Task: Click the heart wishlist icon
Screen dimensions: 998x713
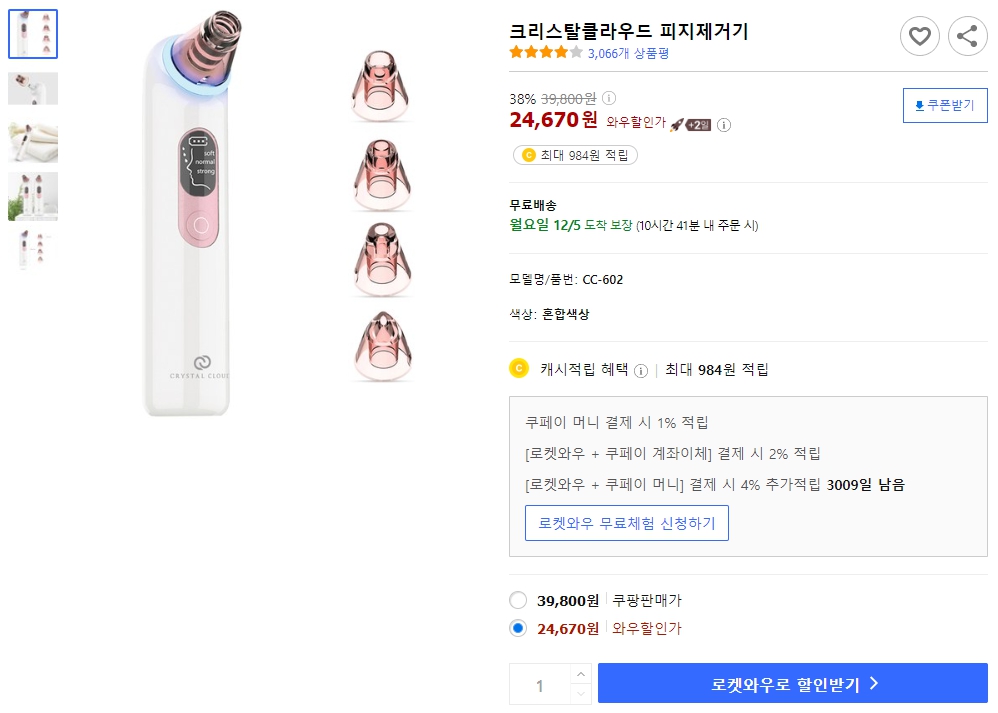Action: pos(920,36)
